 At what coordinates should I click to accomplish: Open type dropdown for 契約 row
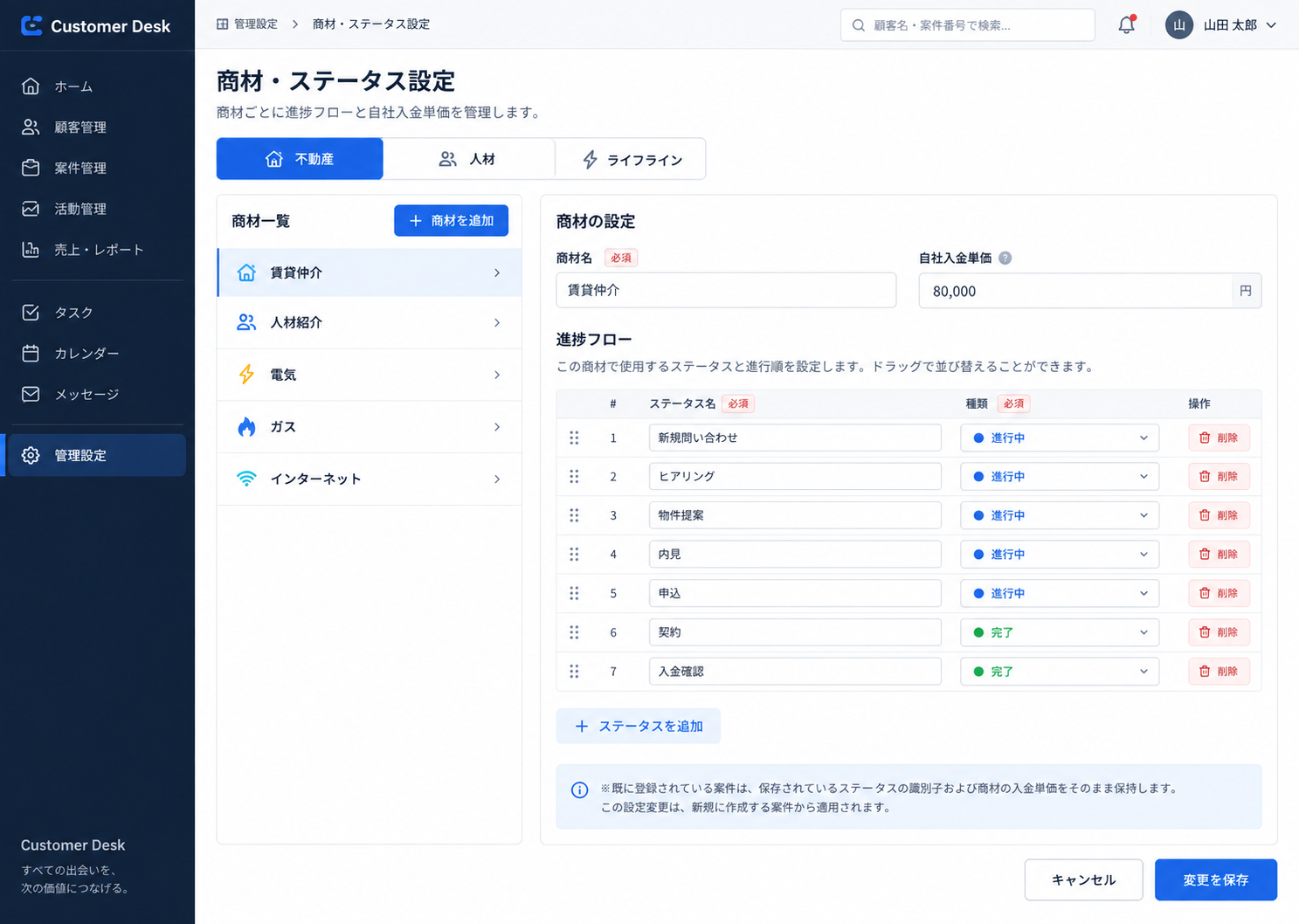(x=1060, y=632)
